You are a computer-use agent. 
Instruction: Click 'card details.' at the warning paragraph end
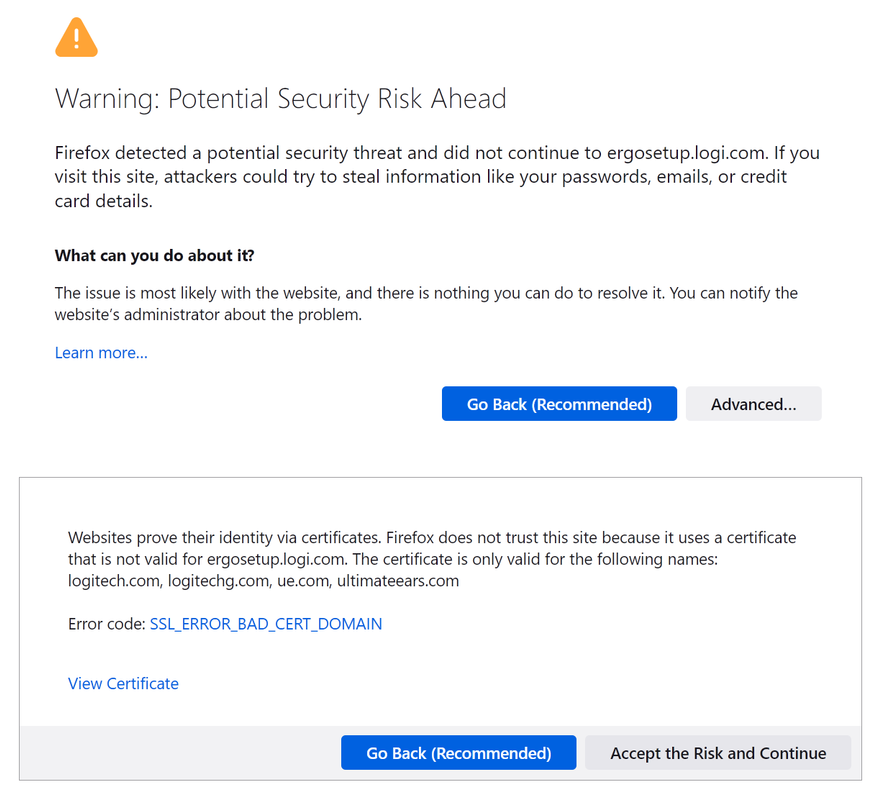tap(103, 201)
